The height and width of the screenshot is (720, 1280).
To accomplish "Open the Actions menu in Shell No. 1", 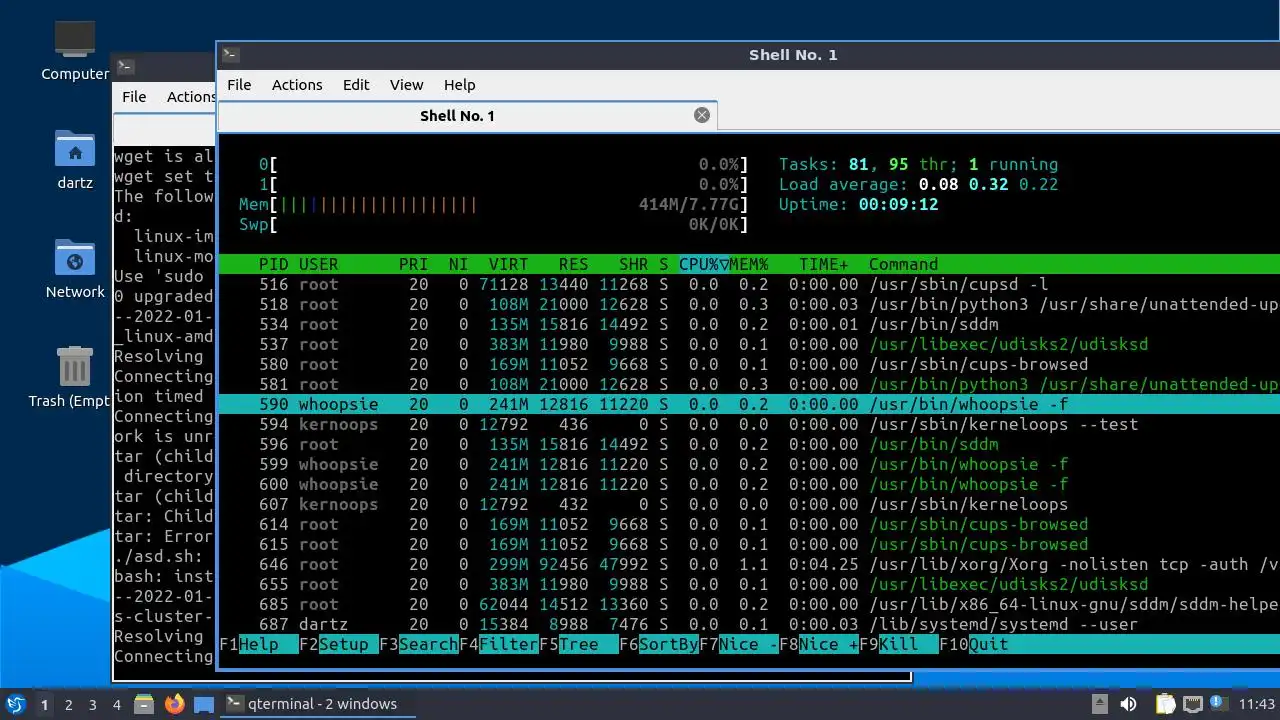I will 297,85.
